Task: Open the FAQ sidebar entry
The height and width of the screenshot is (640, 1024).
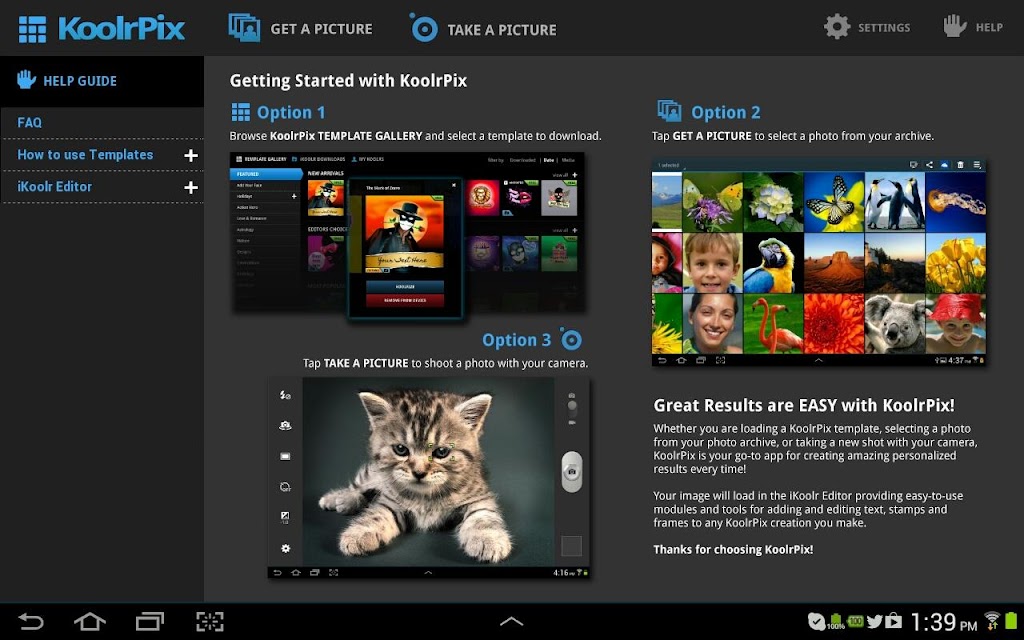Action: click(29, 122)
